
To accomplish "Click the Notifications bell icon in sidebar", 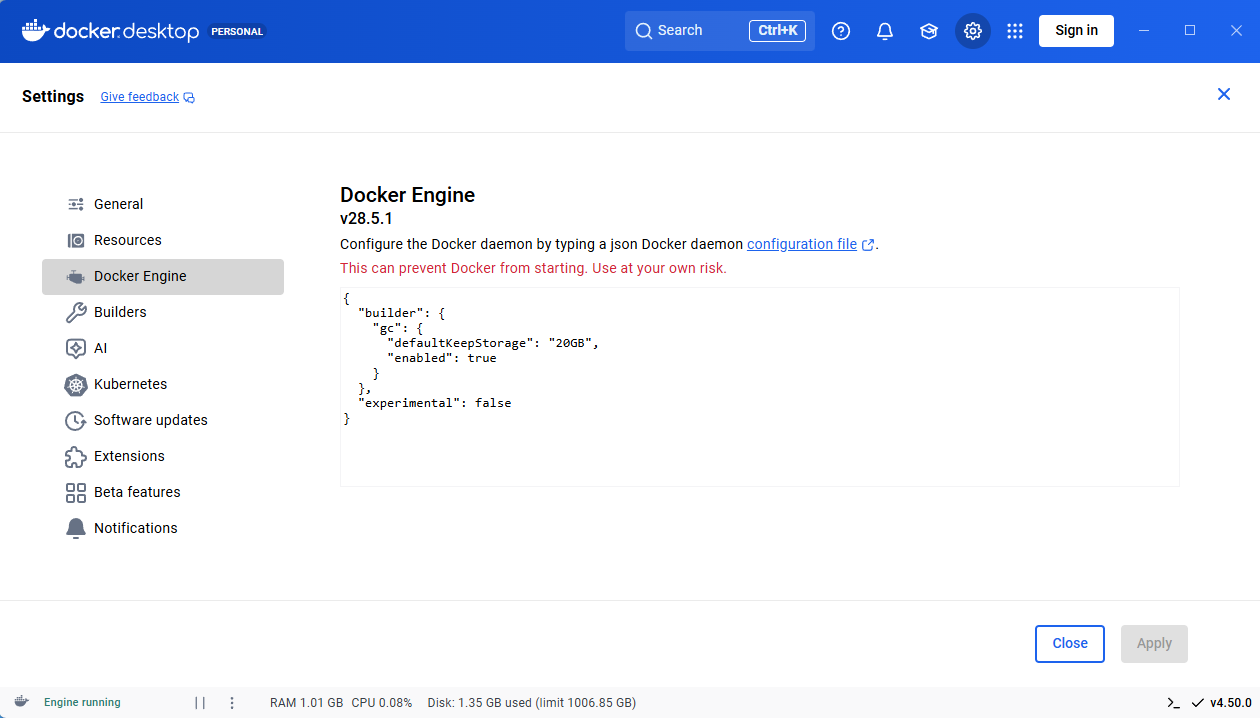I will pos(76,528).
